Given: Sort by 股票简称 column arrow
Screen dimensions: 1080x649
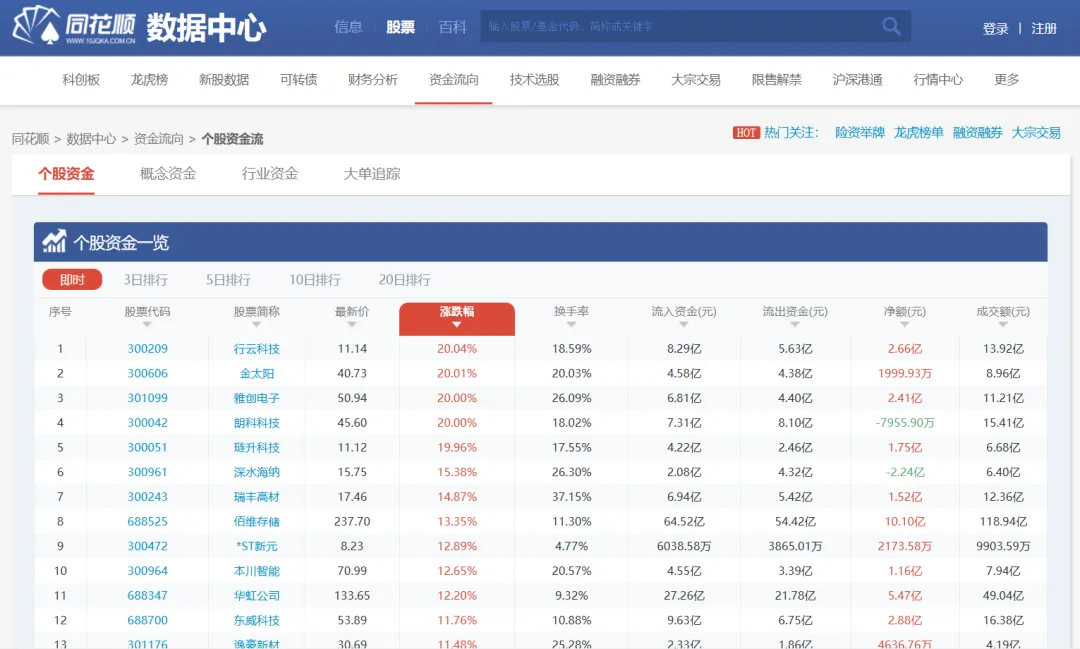Looking at the screenshot, I should [x=256, y=324].
